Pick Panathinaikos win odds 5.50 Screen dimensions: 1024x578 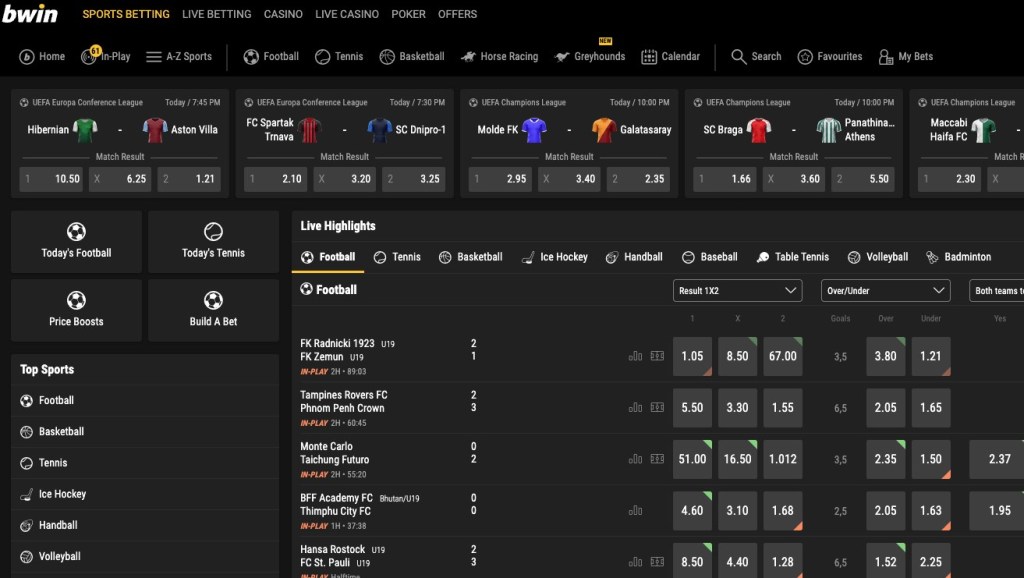pyautogui.click(x=863, y=179)
